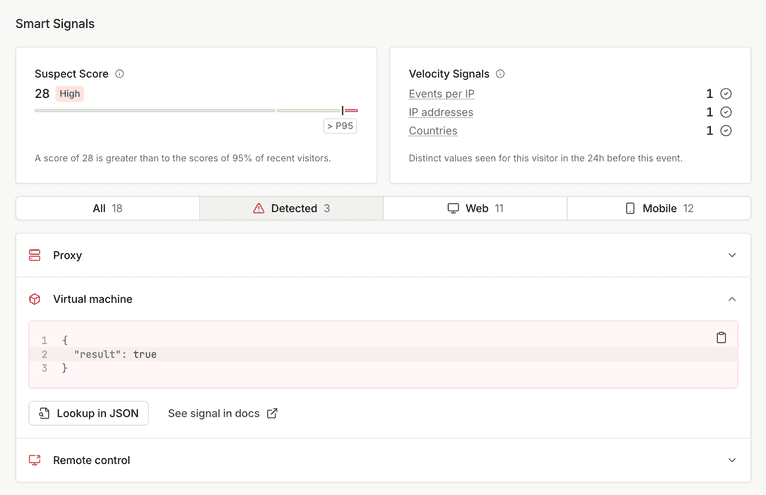
Task: Expand the Remote control row
Action: pyautogui.click(x=732, y=461)
